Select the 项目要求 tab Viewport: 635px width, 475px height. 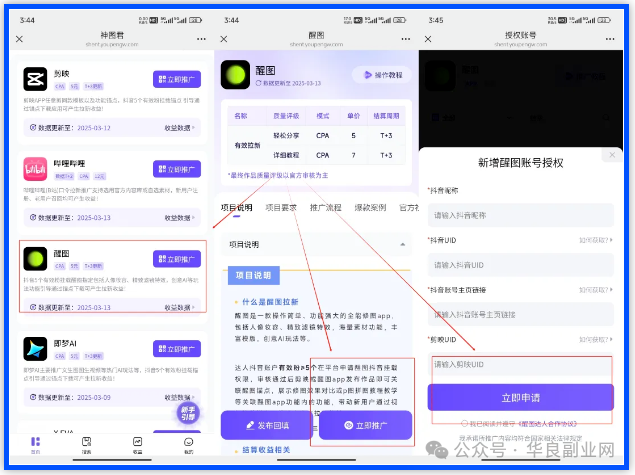[281, 207]
